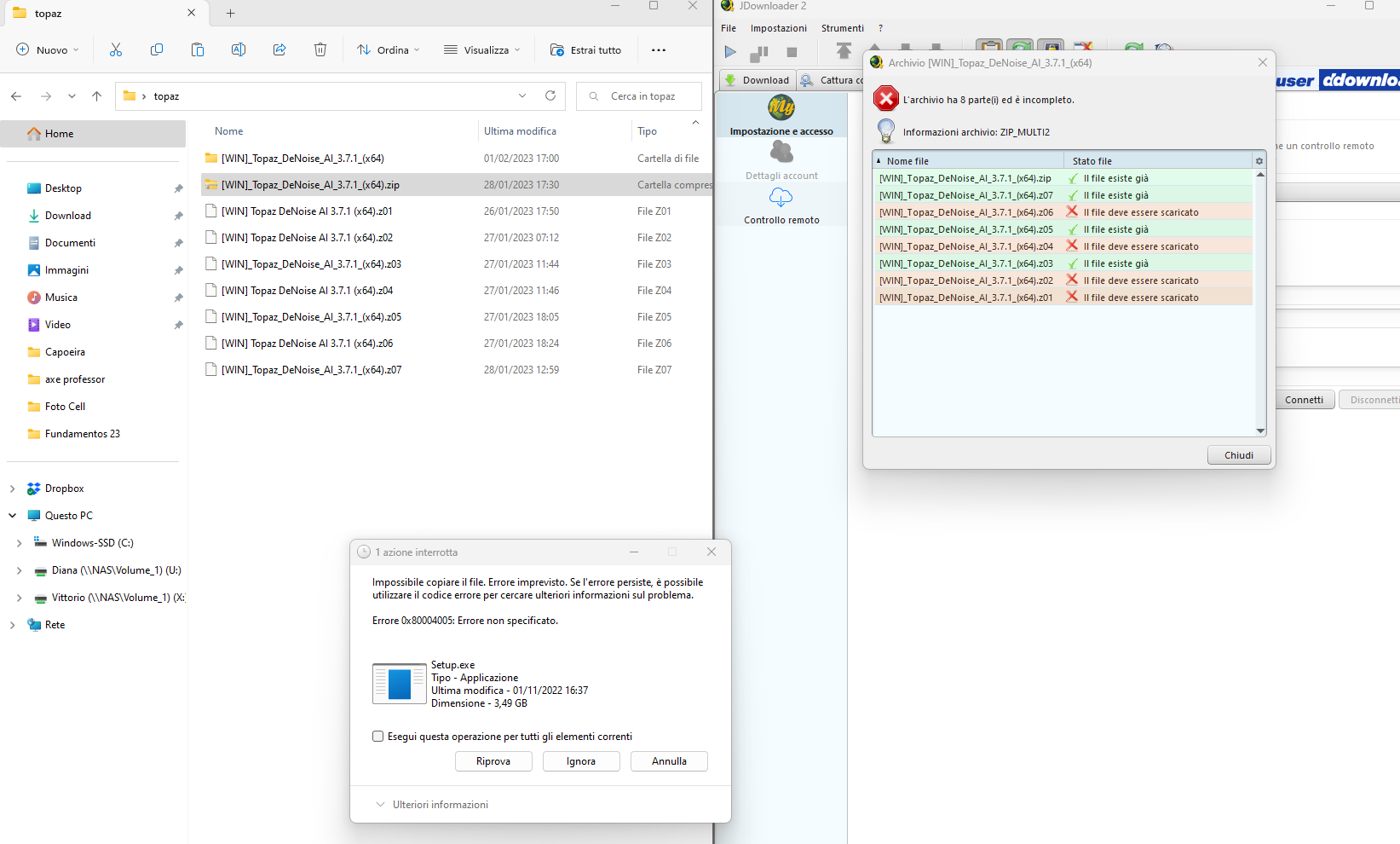Click the Delete trash icon in File Explorer

click(320, 49)
